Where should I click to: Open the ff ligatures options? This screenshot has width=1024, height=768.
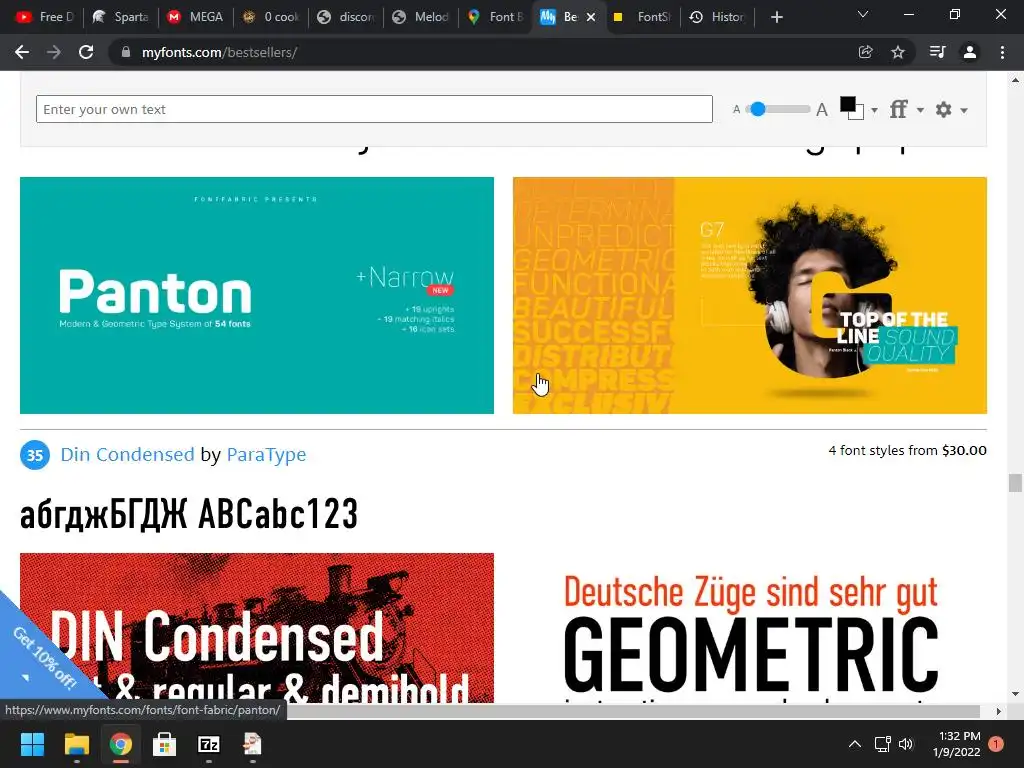pos(899,109)
